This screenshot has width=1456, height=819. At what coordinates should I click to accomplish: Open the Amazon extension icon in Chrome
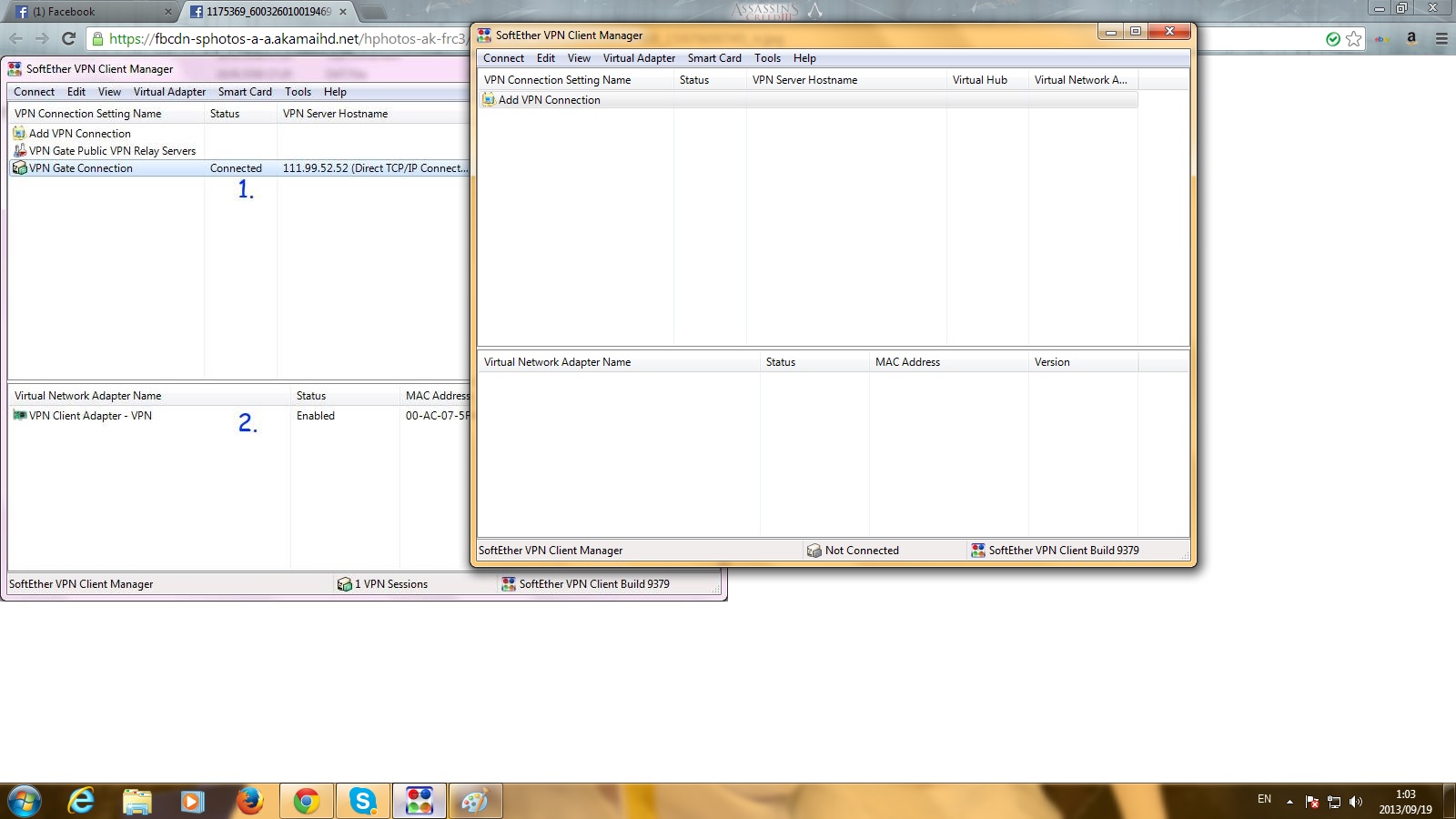click(1411, 38)
